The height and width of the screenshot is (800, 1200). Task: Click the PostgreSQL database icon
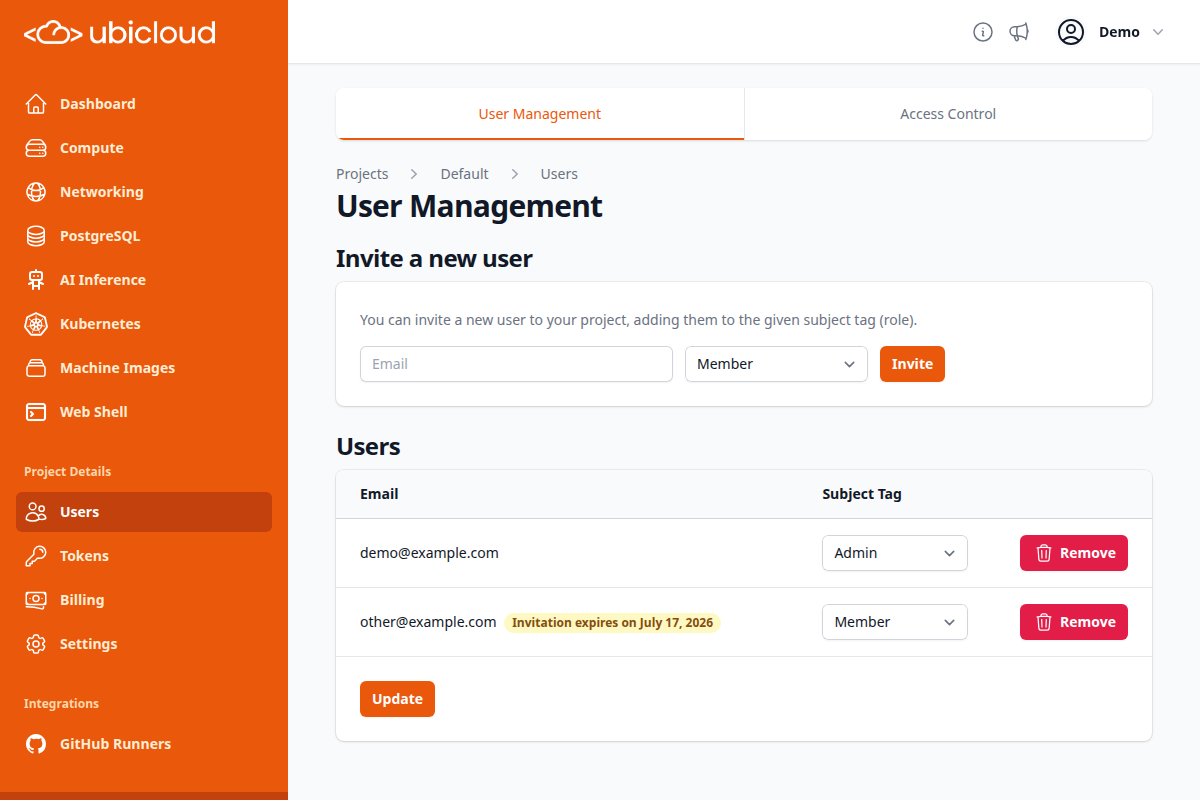(x=36, y=236)
